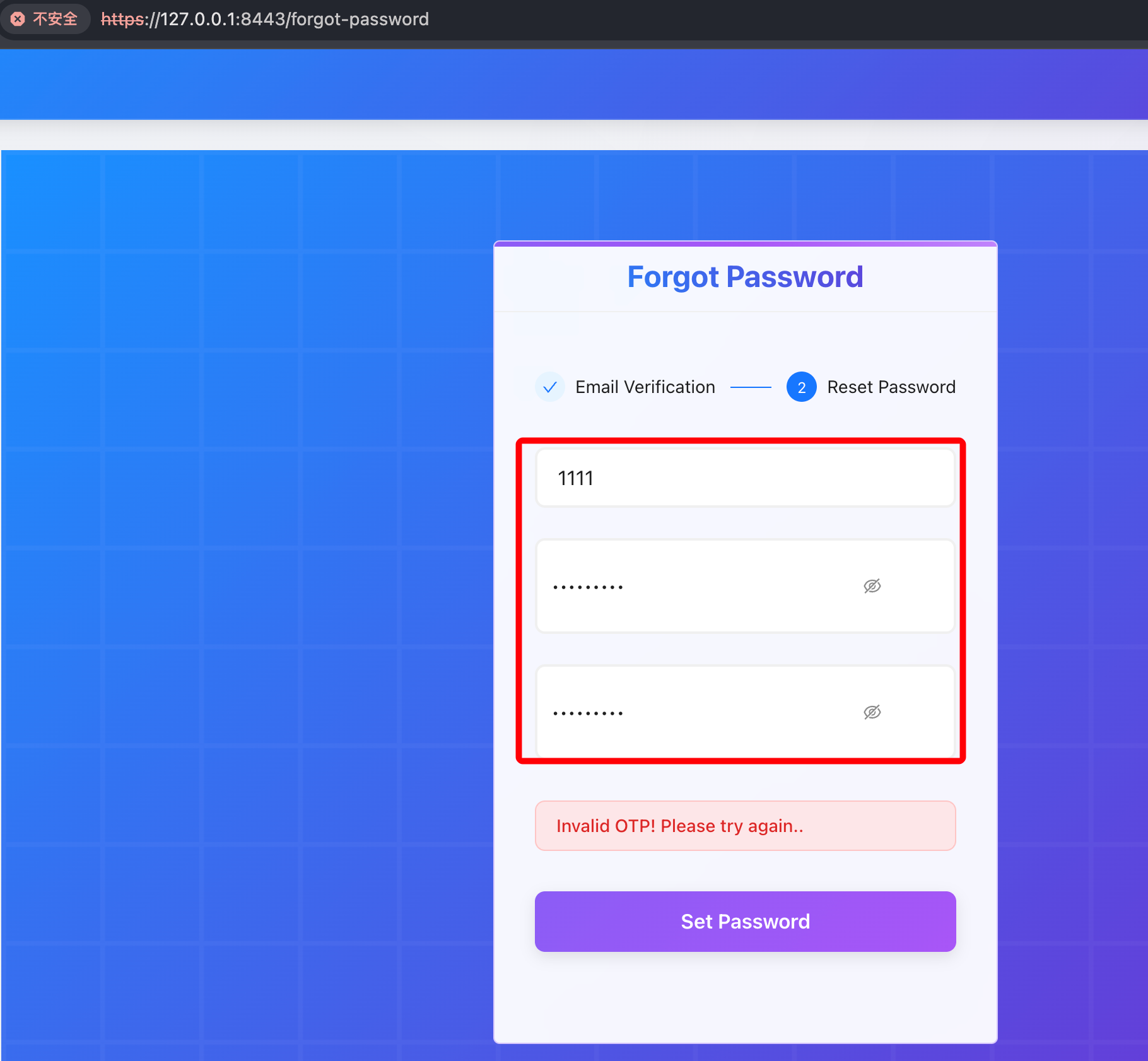1148x1061 pixels.
Task: Click the OTP field containing 1111
Action: [x=744, y=478]
